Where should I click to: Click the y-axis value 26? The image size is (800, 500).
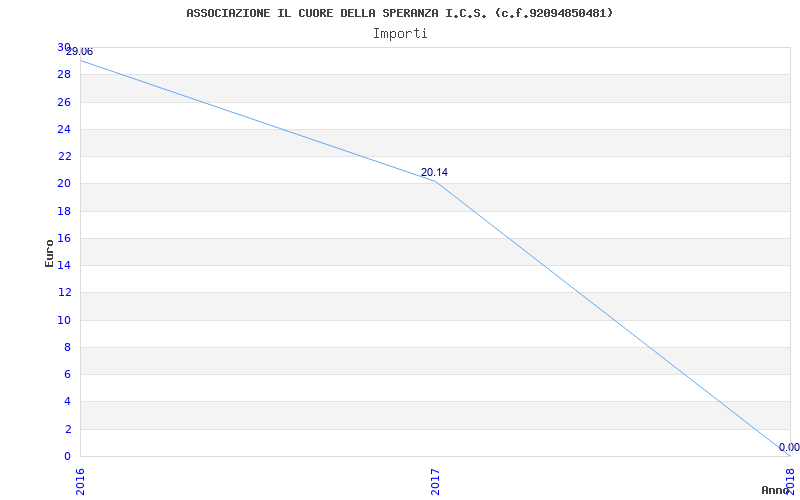(65, 102)
